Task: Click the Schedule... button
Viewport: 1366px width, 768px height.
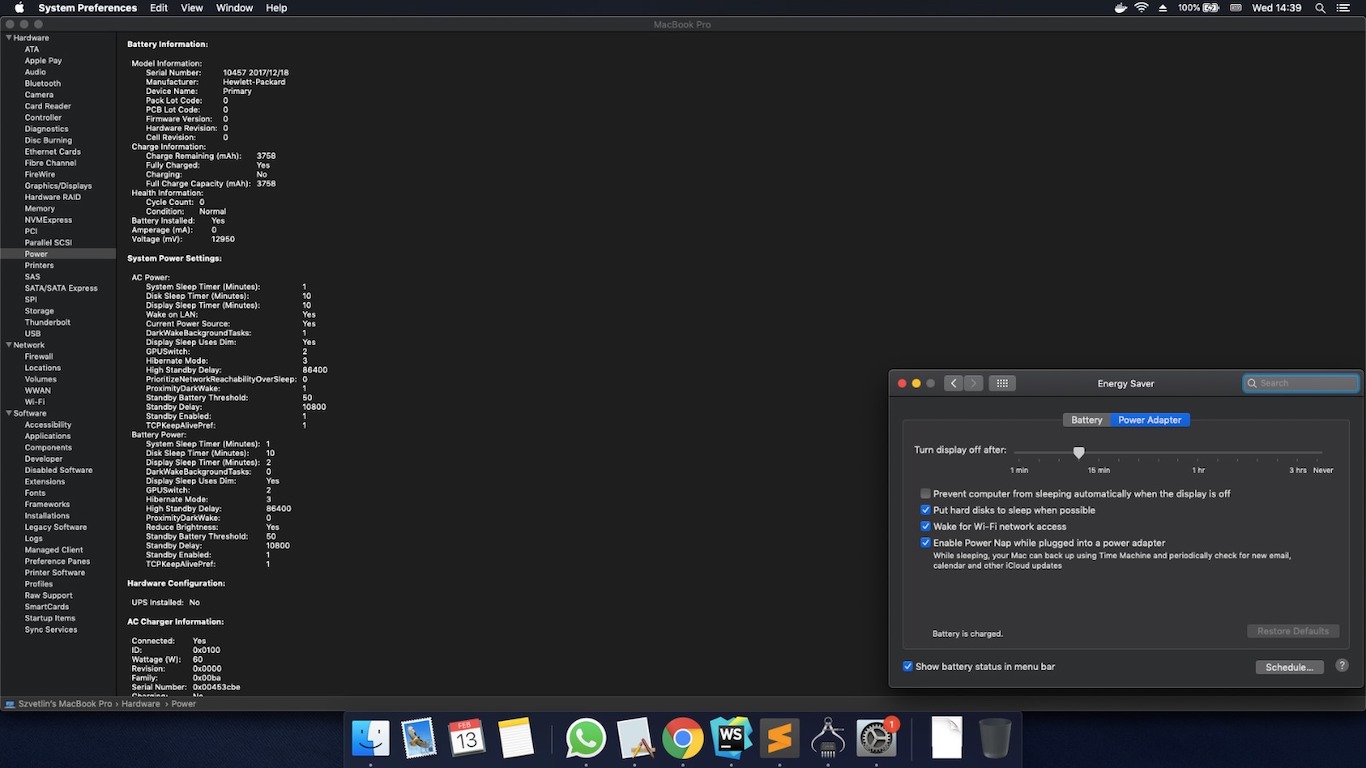Action: [x=1289, y=667]
